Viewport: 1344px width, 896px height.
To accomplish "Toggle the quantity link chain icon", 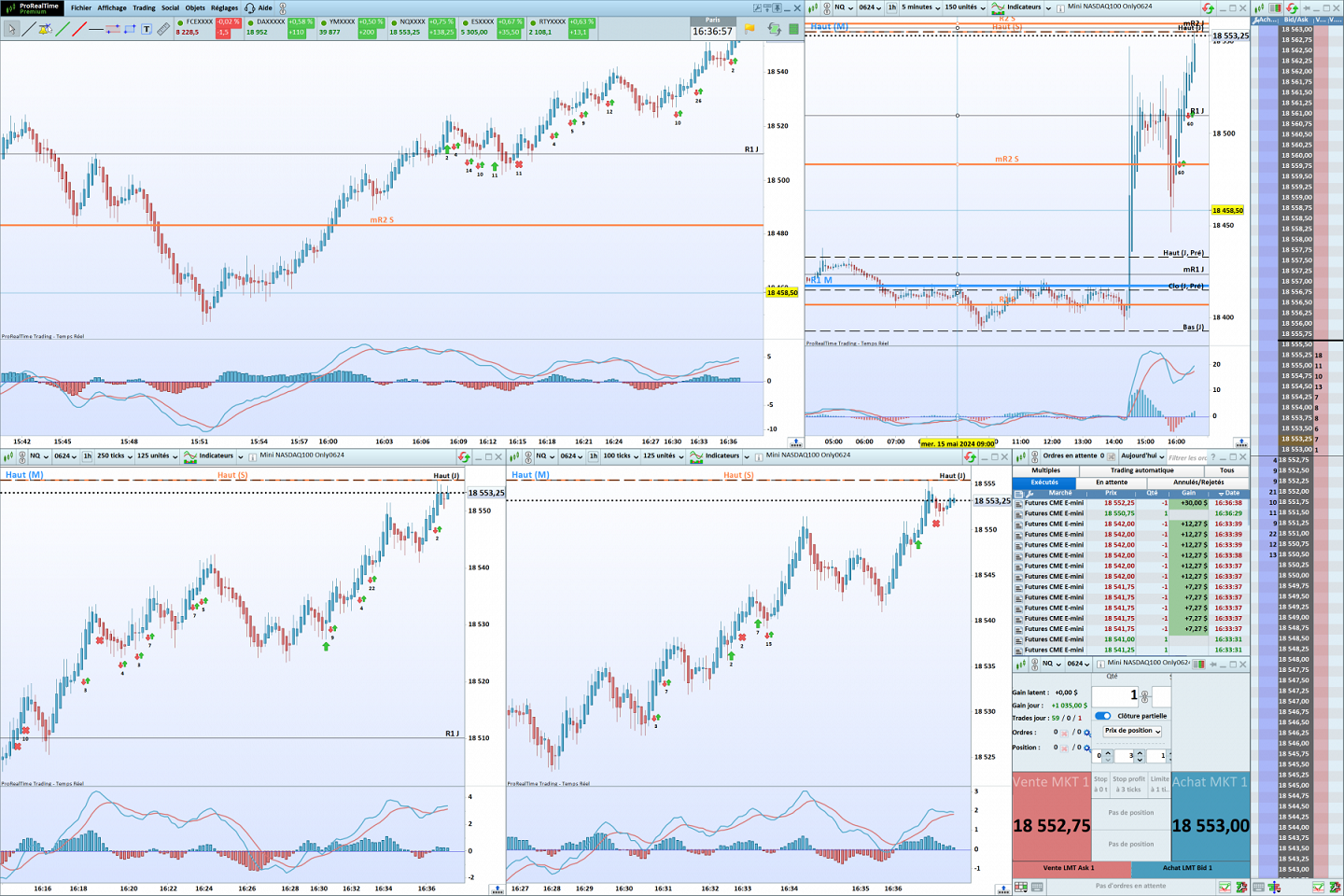I will tap(1145, 697).
